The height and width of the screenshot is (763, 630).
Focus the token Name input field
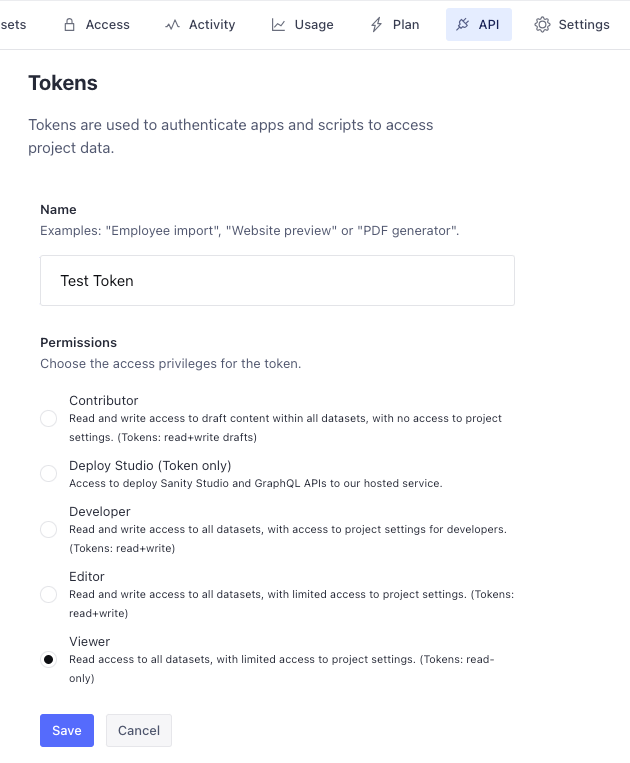(277, 281)
